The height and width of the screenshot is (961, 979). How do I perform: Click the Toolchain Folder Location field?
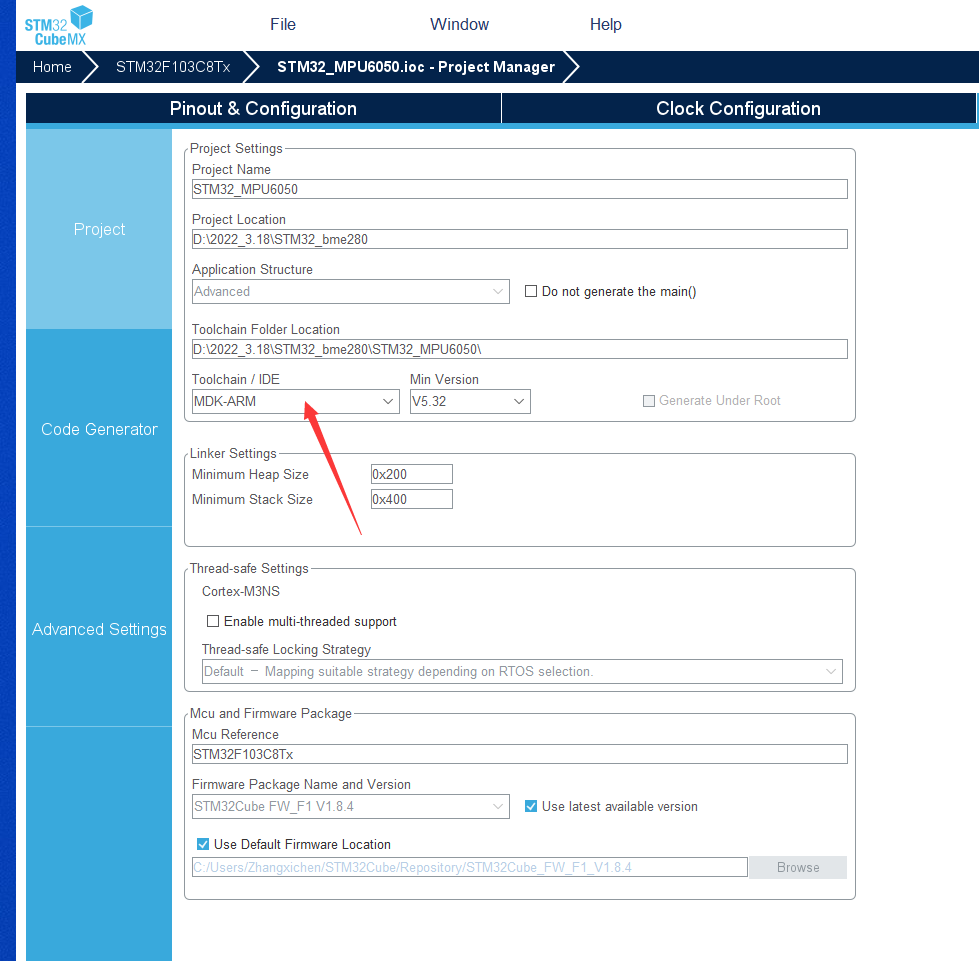tap(519, 349)
